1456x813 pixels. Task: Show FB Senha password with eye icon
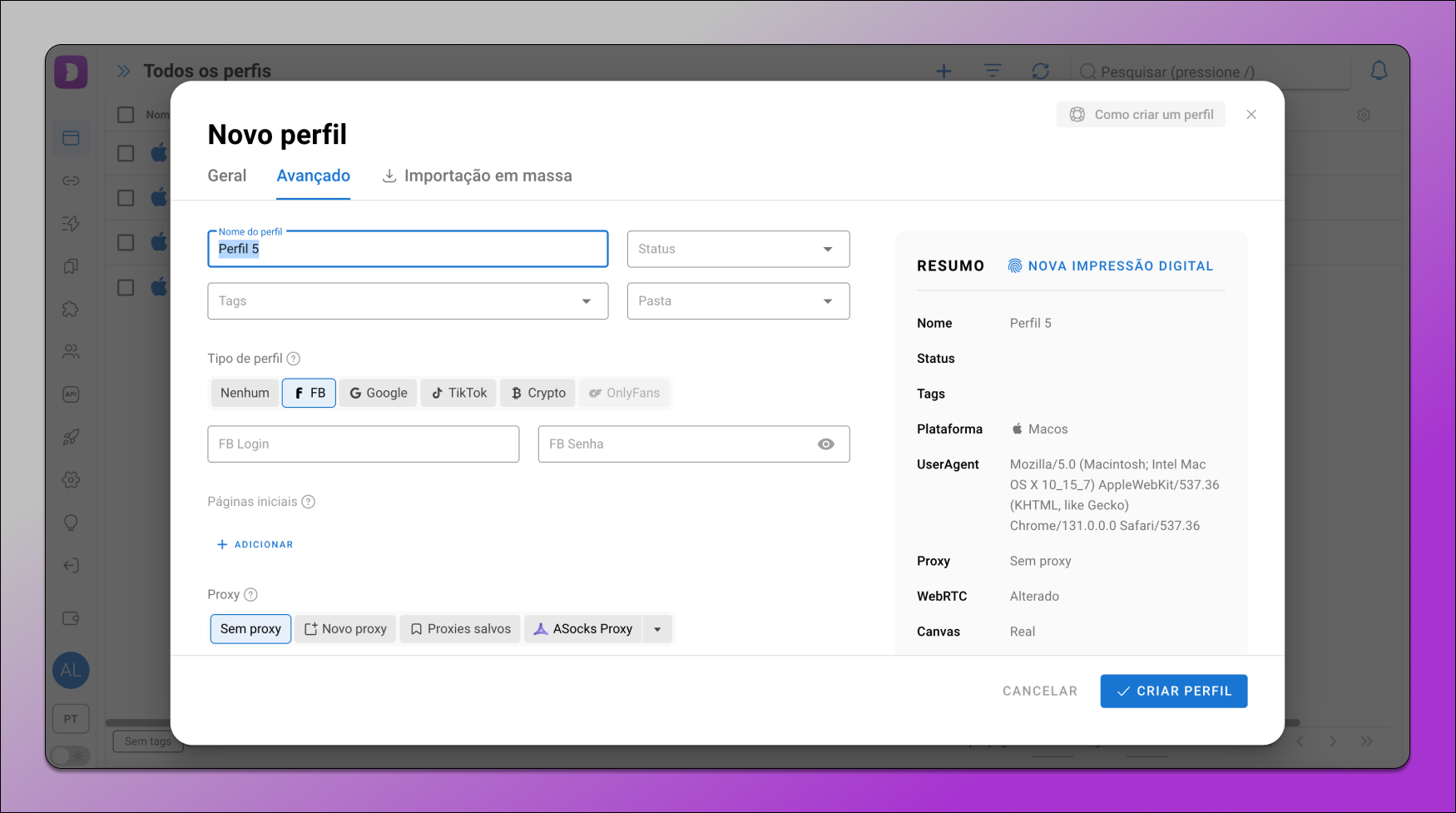coord(825,444)
